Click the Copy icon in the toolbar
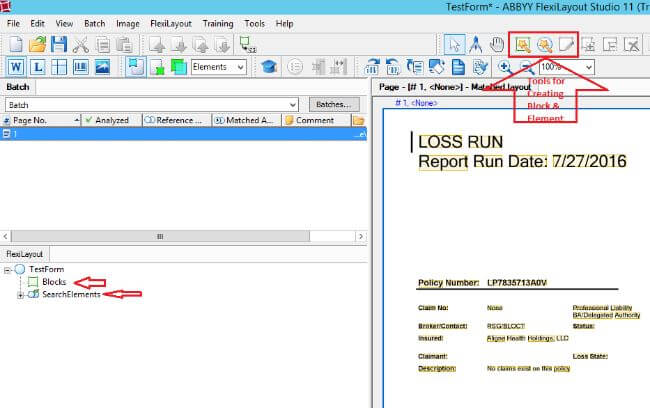The image size is (650, 408). click(x=102, y=44)
